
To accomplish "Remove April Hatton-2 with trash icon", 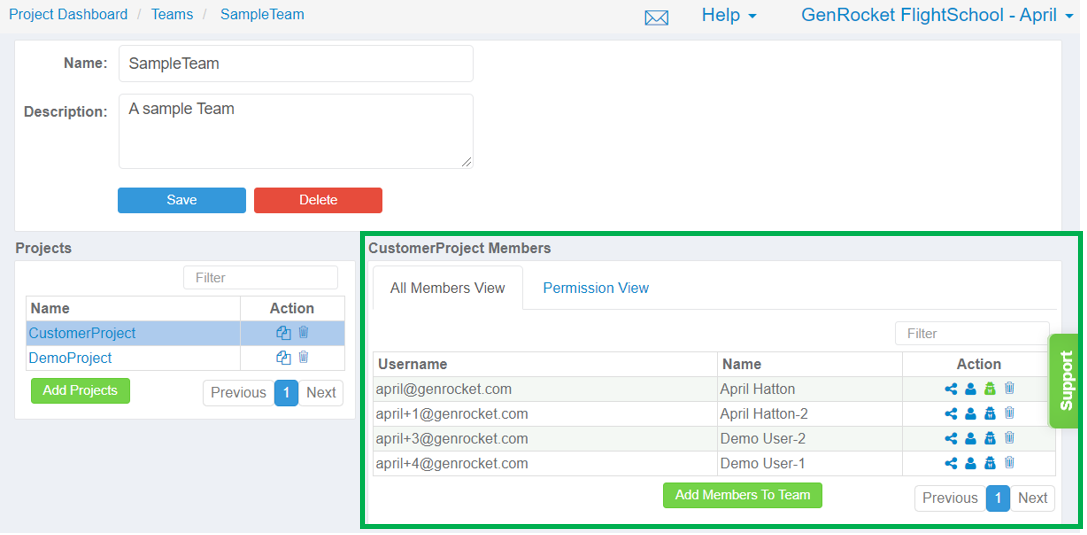I will coord(1009,414).
